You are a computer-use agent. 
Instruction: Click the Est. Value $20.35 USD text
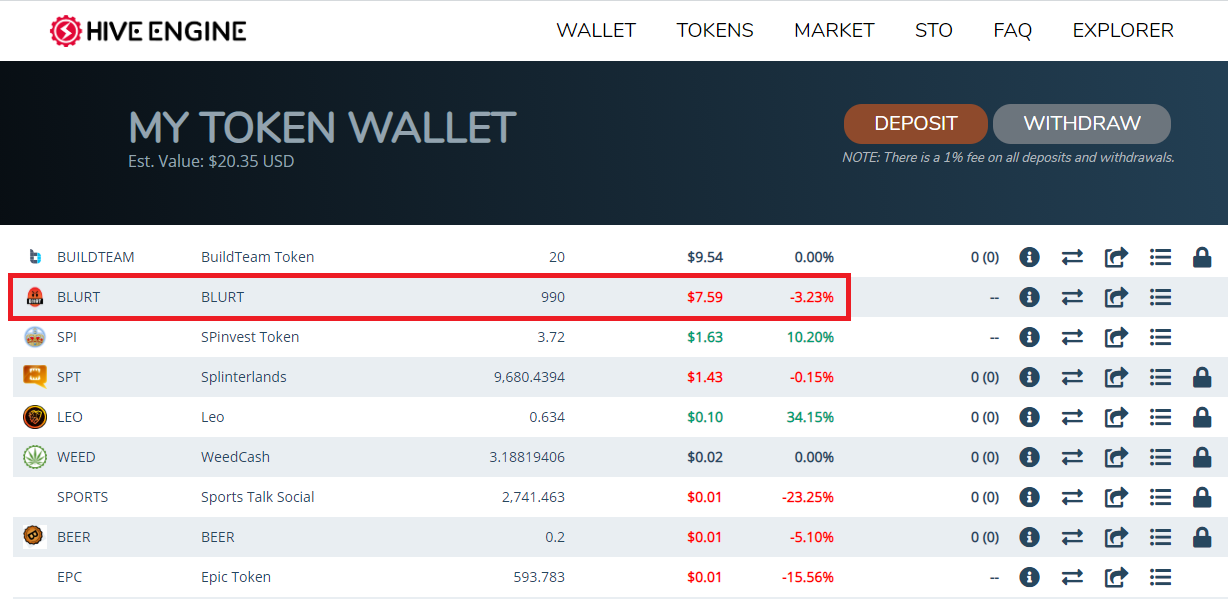pyautogui.click(x=211, y=161)
